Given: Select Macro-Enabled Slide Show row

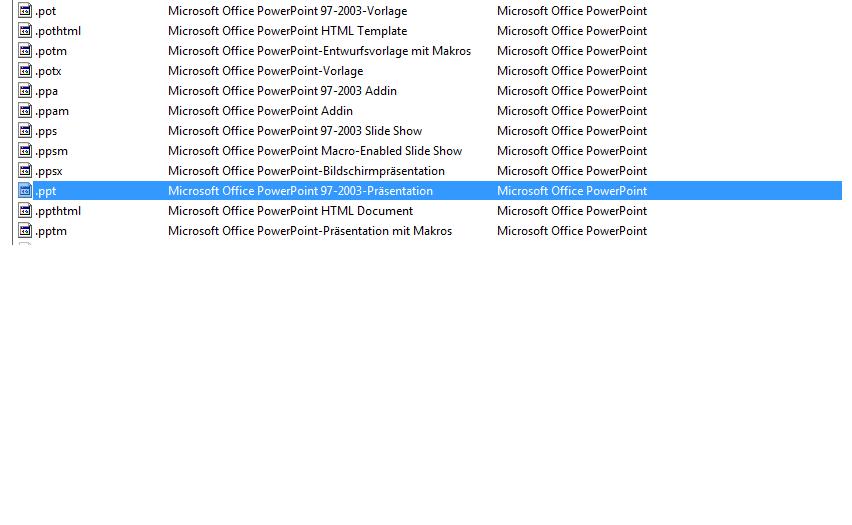Looking at the screenshot, I should [426, 151].
